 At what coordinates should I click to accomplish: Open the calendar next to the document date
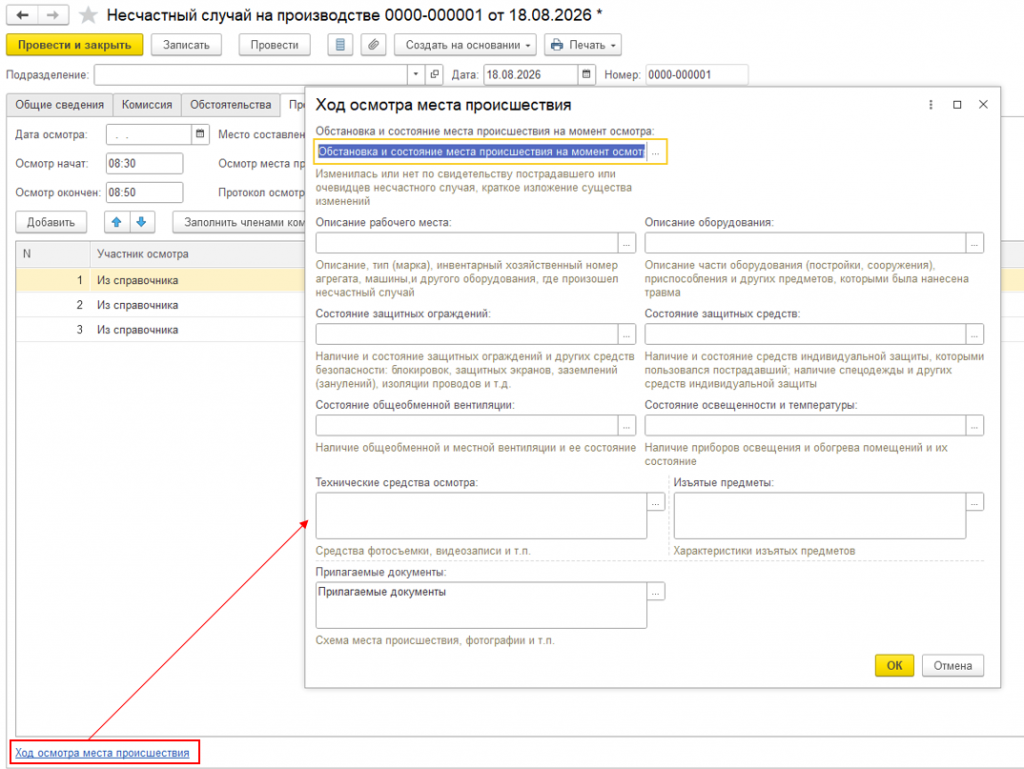(586, 74)
